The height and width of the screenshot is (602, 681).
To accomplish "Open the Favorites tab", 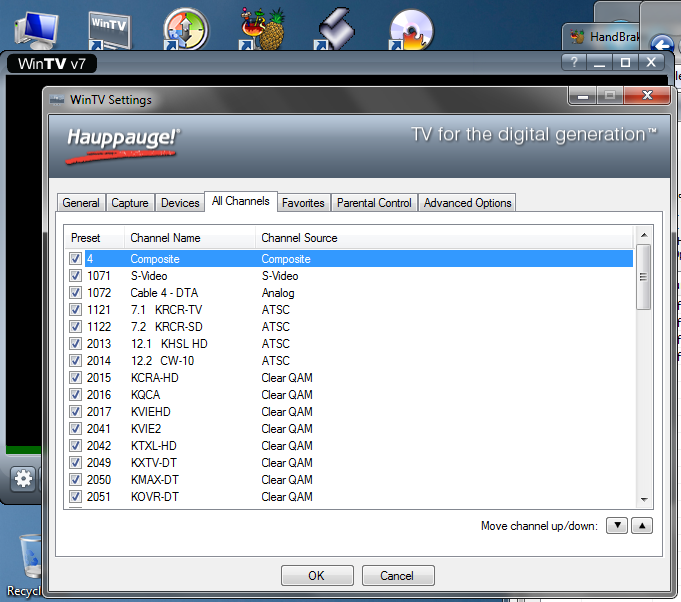I will tap(303, 203).
